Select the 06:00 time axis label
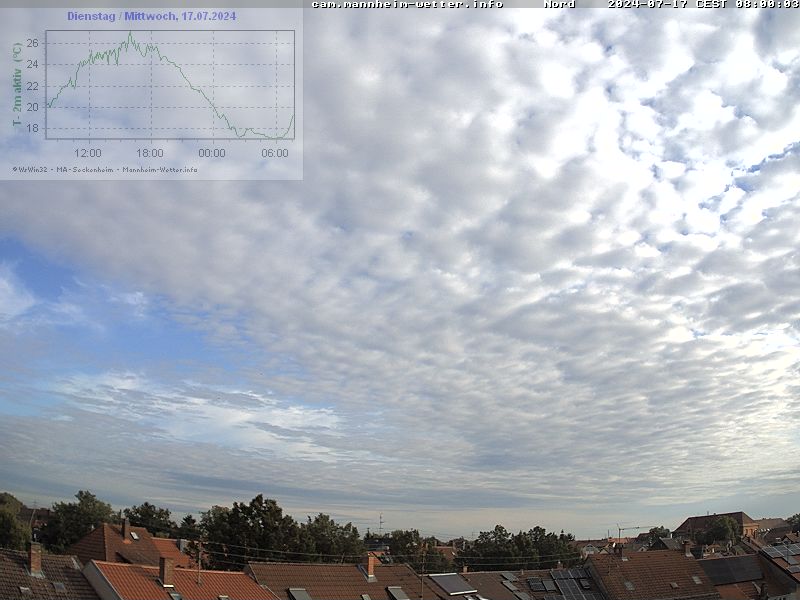 (x=274, y=153)
